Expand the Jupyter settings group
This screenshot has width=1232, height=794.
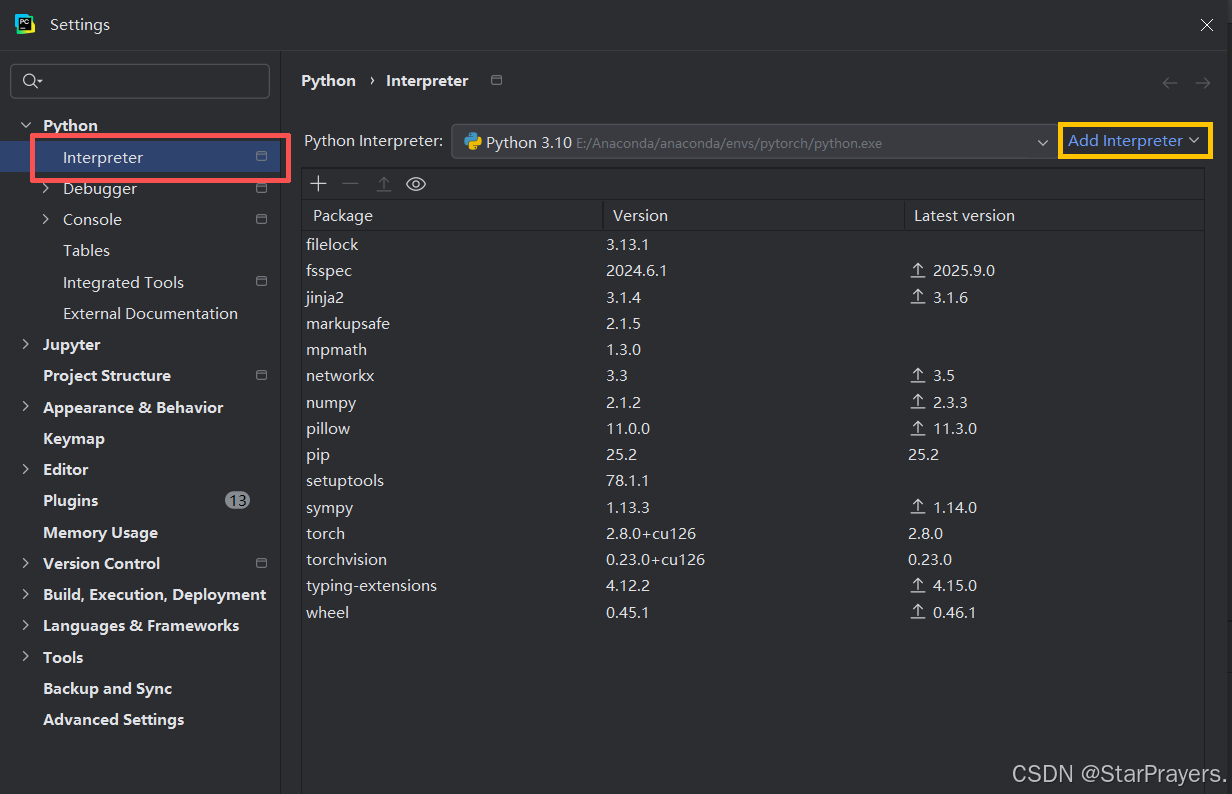[x=25, y=345]
